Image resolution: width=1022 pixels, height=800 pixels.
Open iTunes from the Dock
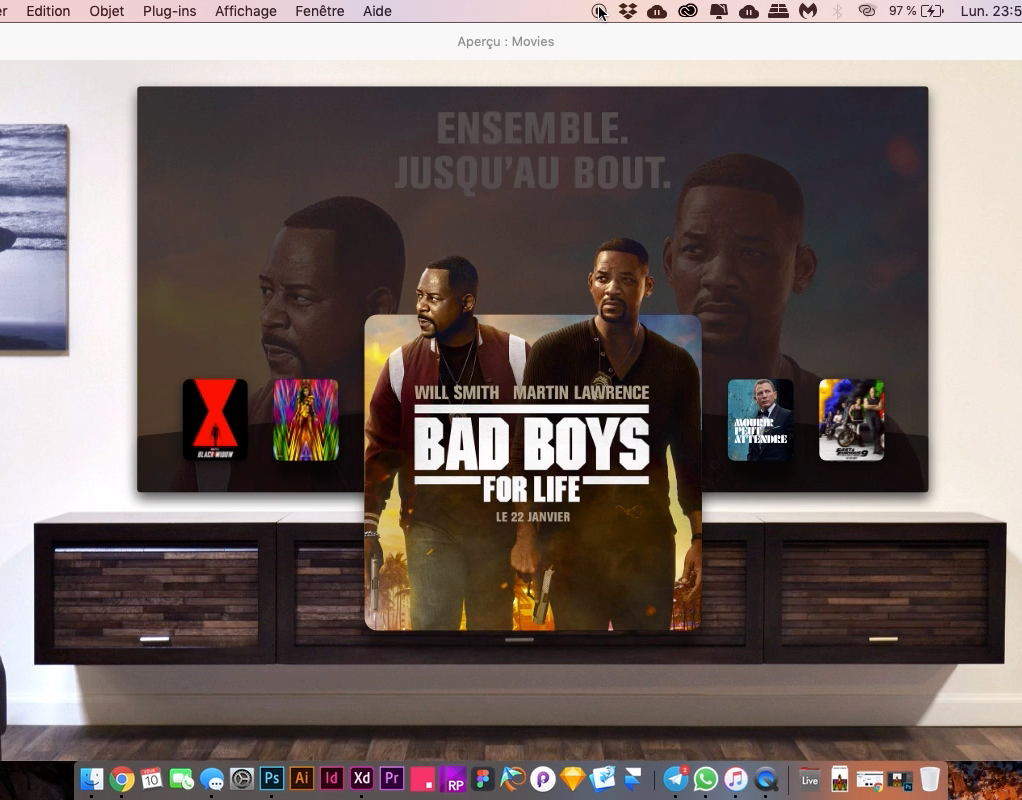click(x=736, y=778)
